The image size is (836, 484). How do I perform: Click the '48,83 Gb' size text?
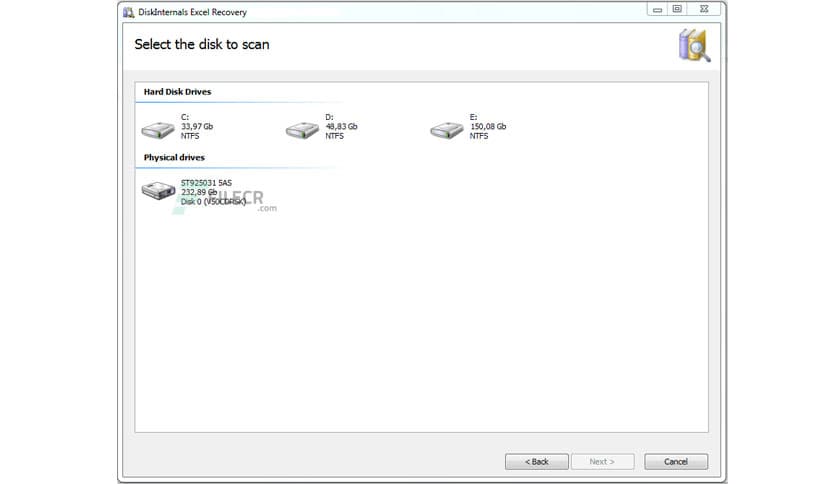click(341, 126)
